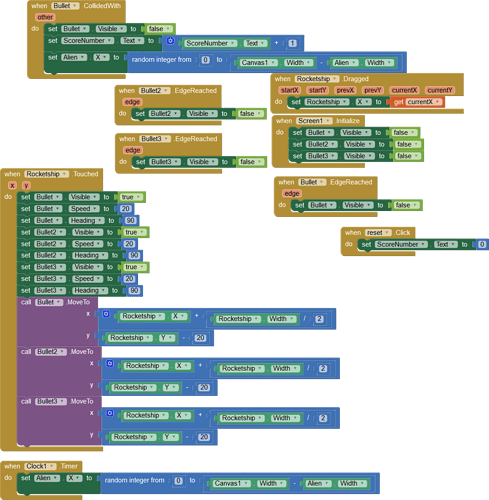Screen dimensions: 489x500
Task: Select startX parameter in Rocketship.Dragged
Action: (289, 90)
